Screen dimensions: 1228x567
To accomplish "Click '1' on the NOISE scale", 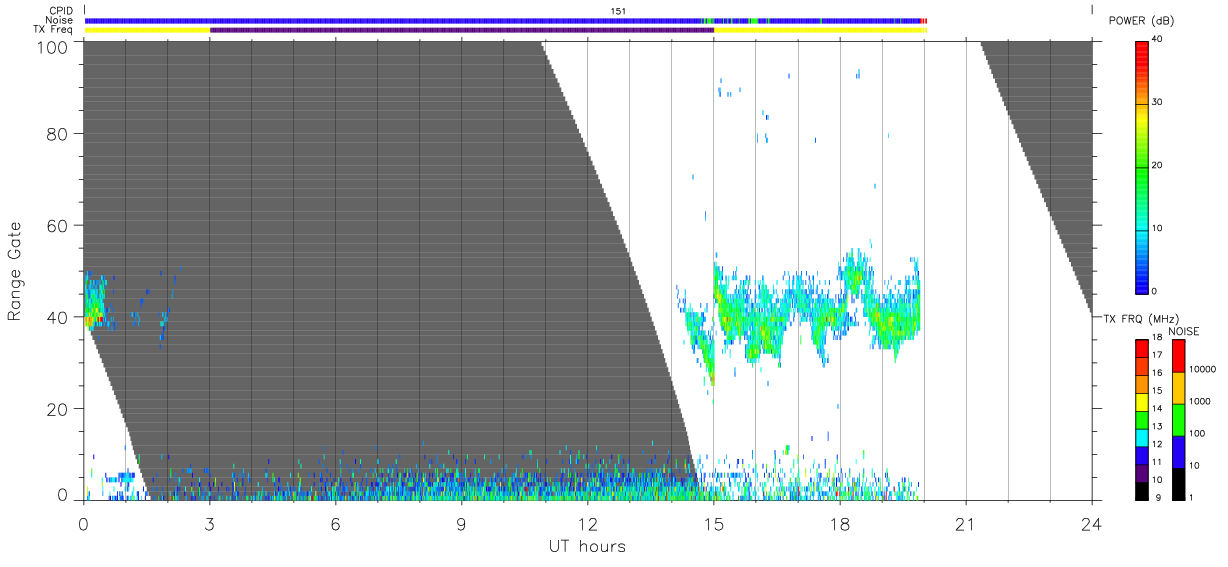I will [1191, 497].
